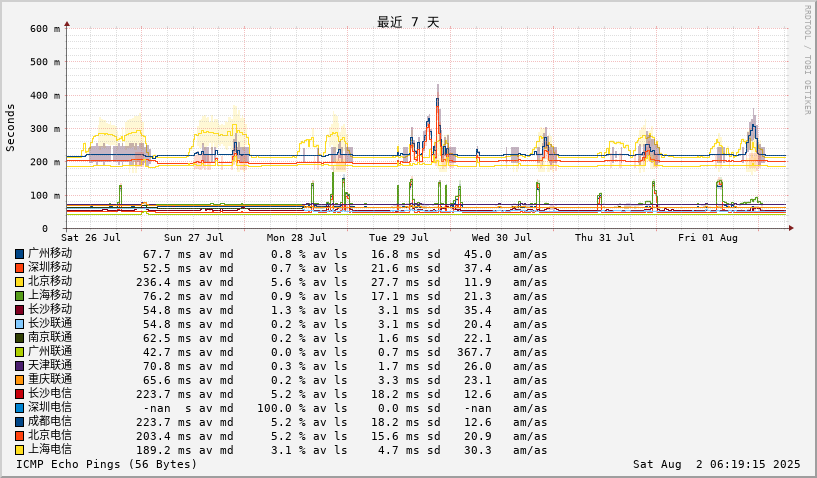The image size is (817, 478).
Task: Click the 深圳电信 legend name
Action: (x=50, y=408)
